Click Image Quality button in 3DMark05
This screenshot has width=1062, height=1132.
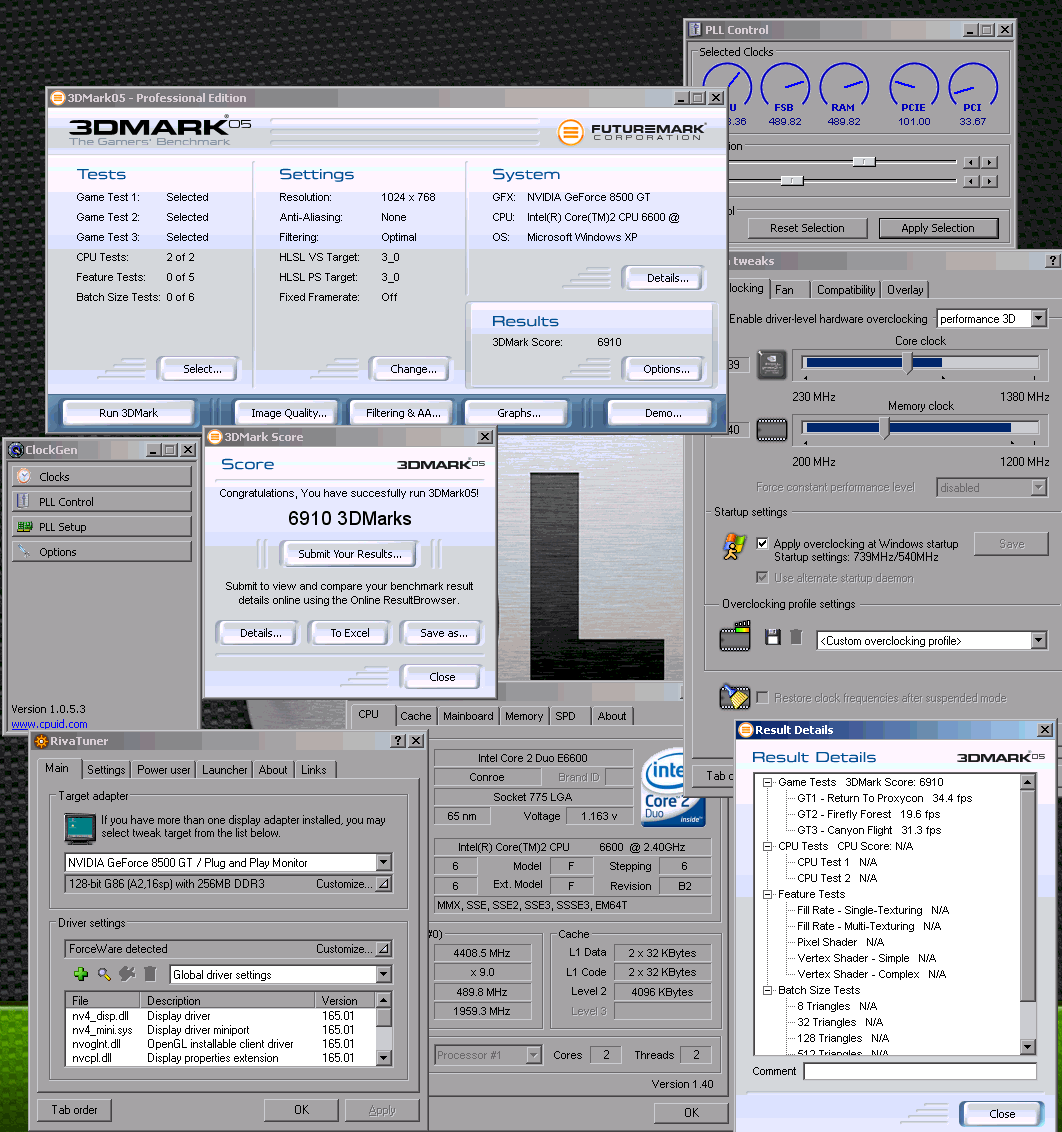pos(289,413)
